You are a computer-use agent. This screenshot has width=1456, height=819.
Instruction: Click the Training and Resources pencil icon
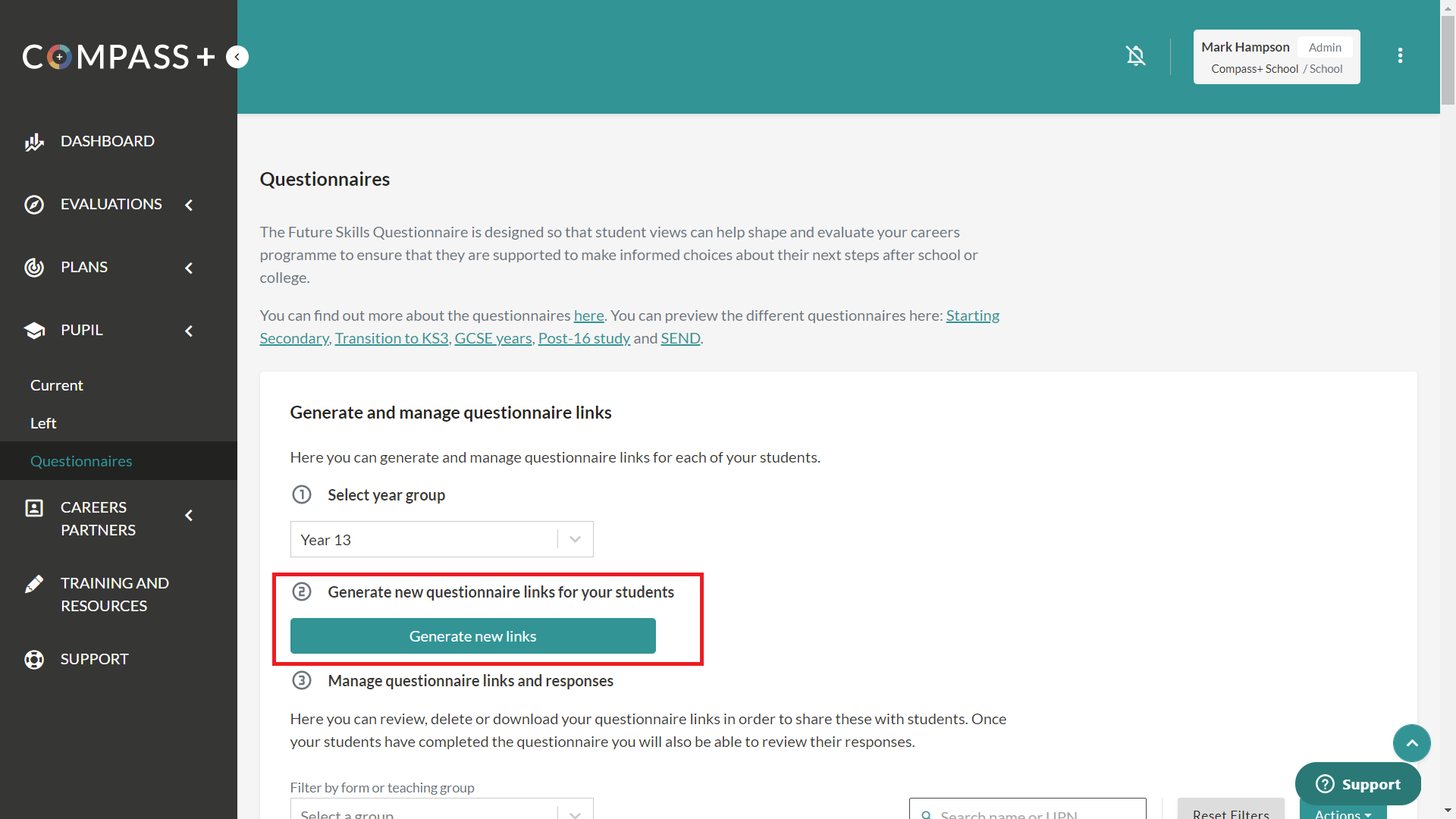tap(34, 584)
